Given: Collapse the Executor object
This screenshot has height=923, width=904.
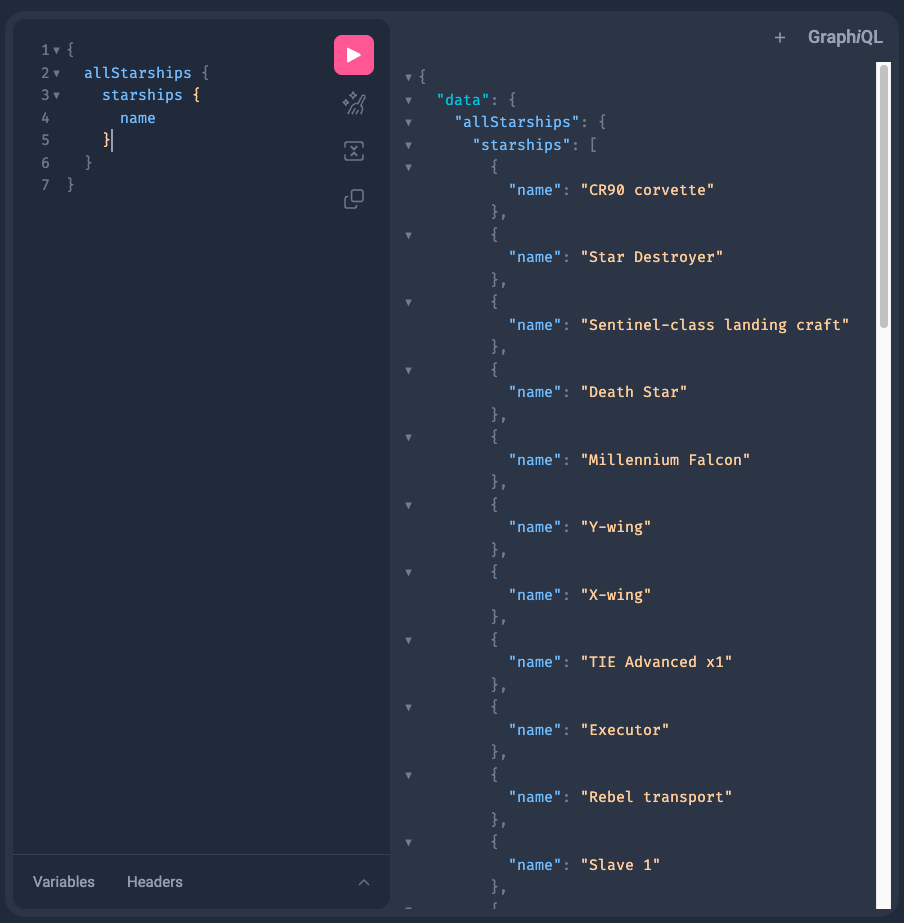Looking at the screenshot, I should (x=408, y=708).
